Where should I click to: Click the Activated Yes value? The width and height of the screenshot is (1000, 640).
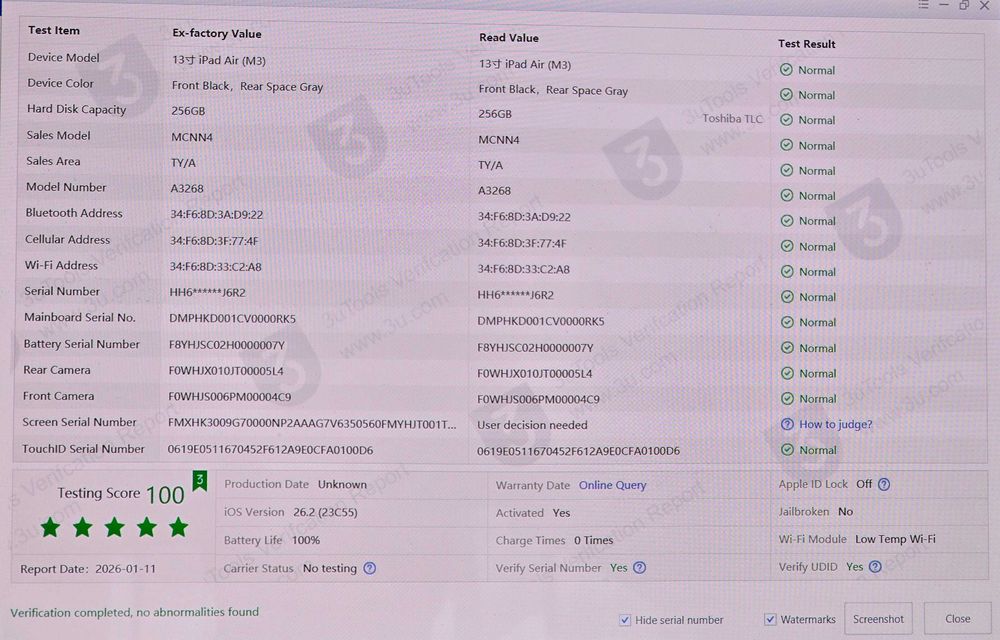click(561, 513)
